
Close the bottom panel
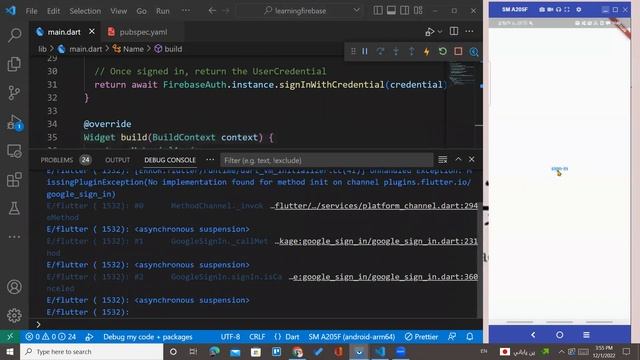coord(471,160)
